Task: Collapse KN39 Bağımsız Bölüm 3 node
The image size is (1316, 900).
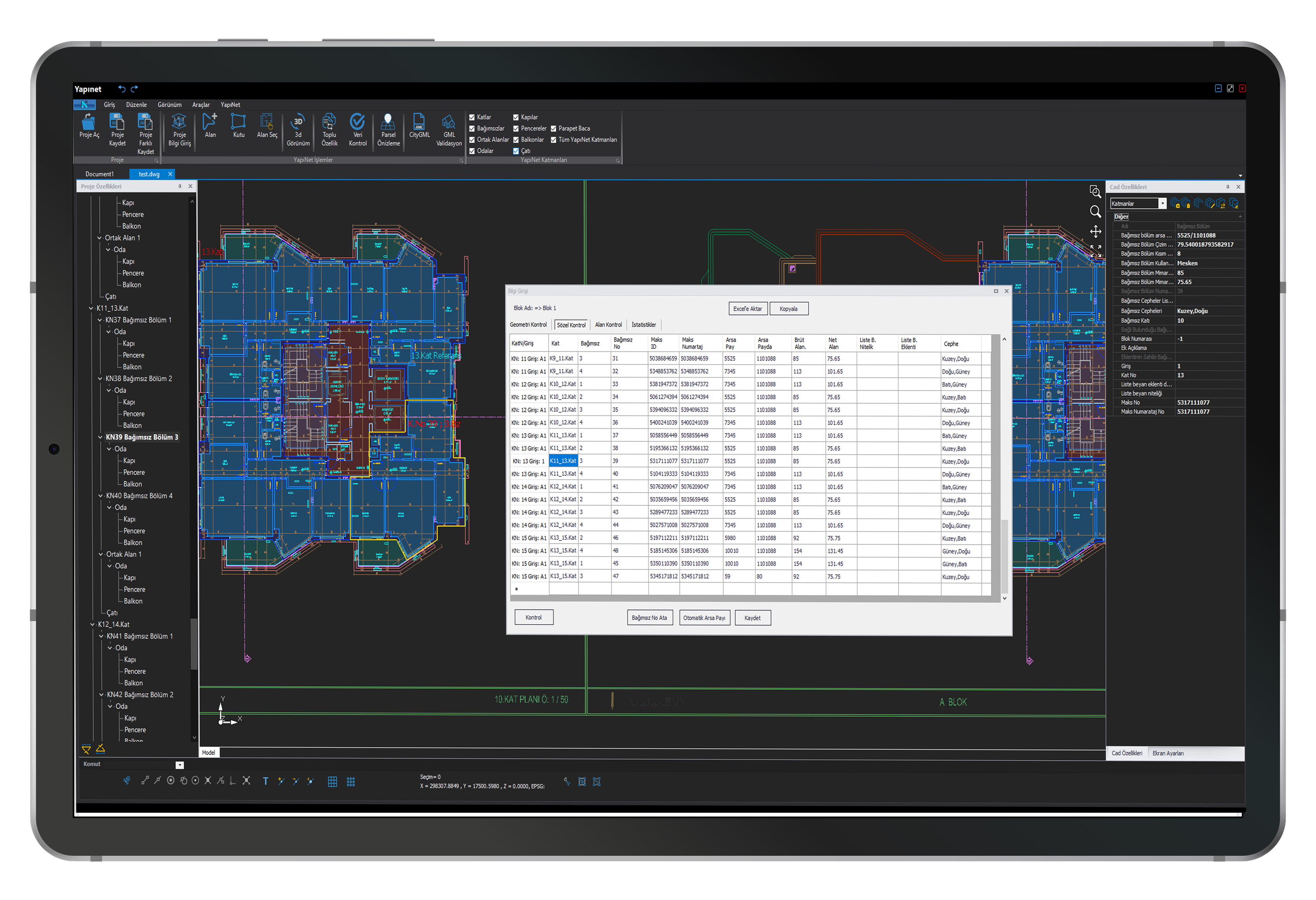Action: (101, 437)
